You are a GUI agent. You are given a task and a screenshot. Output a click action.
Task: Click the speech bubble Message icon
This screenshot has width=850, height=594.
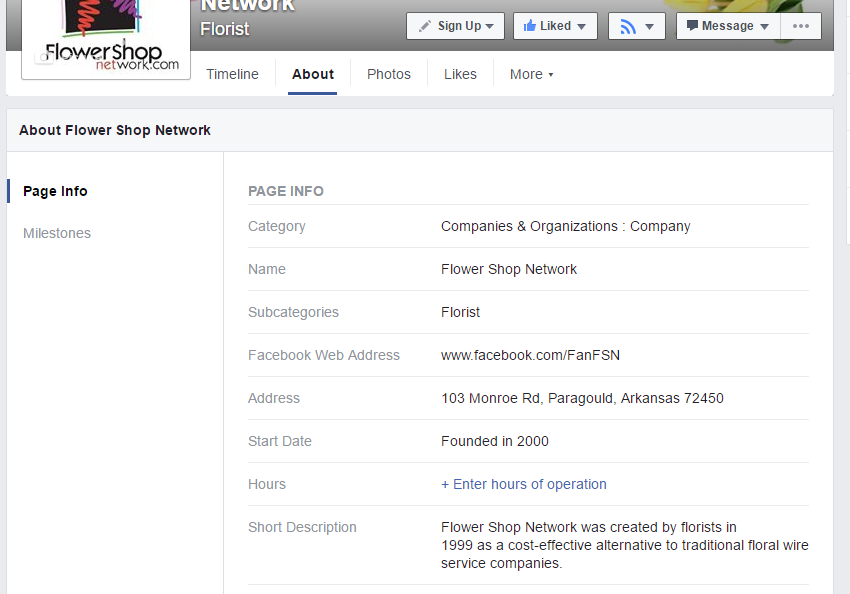tap(692, 25)
